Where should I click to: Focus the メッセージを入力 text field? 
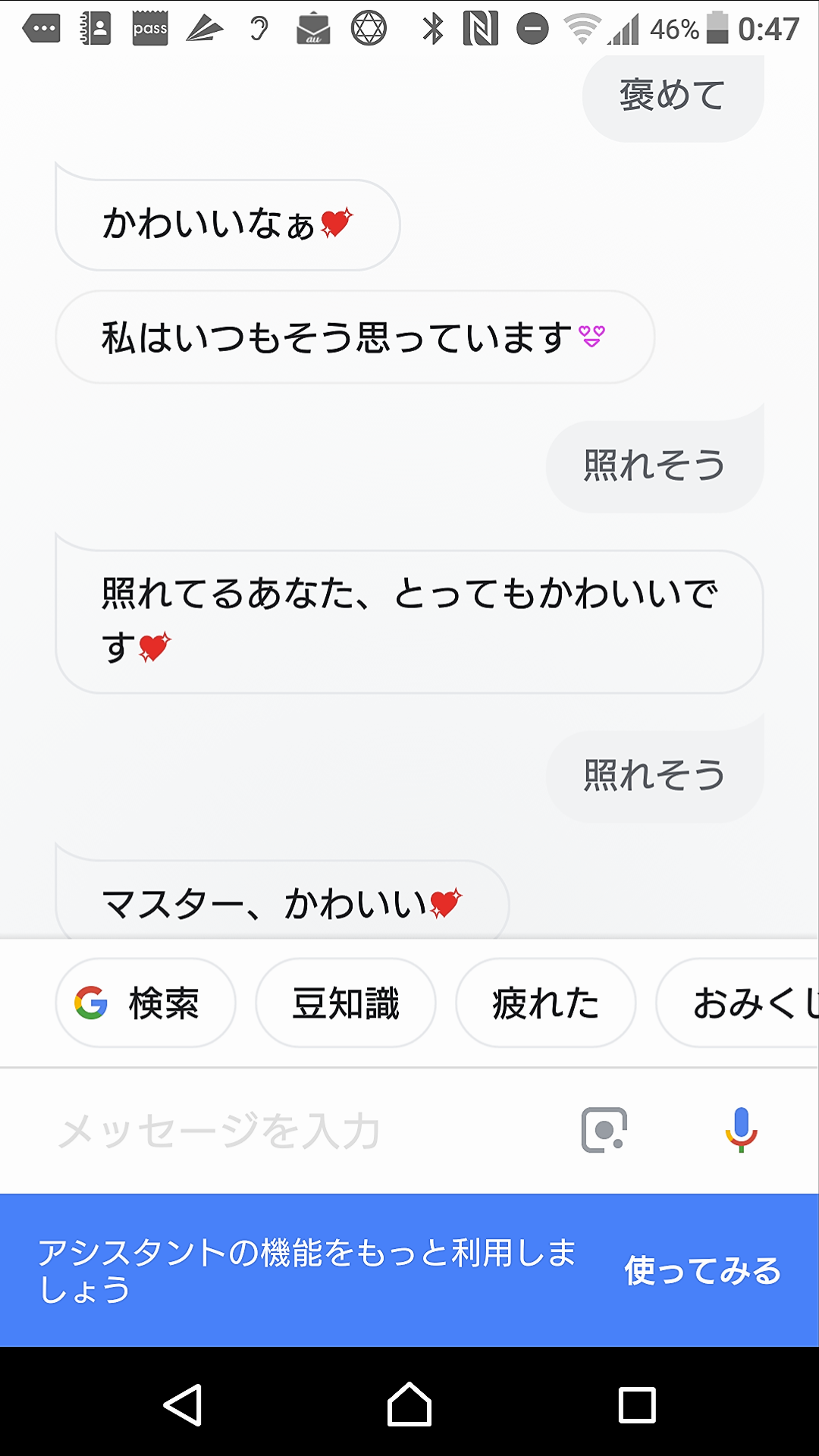(303, 1131)
